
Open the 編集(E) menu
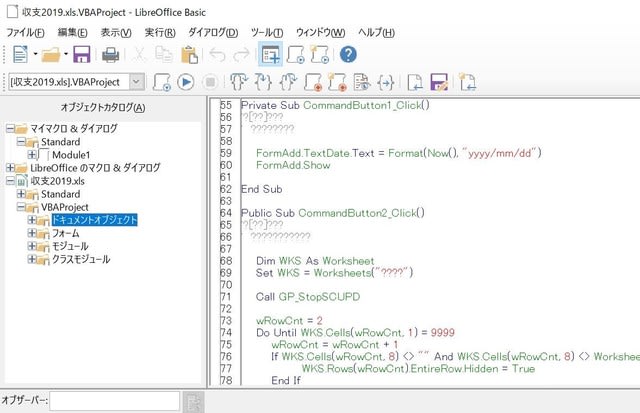click(x=73, y=33)
